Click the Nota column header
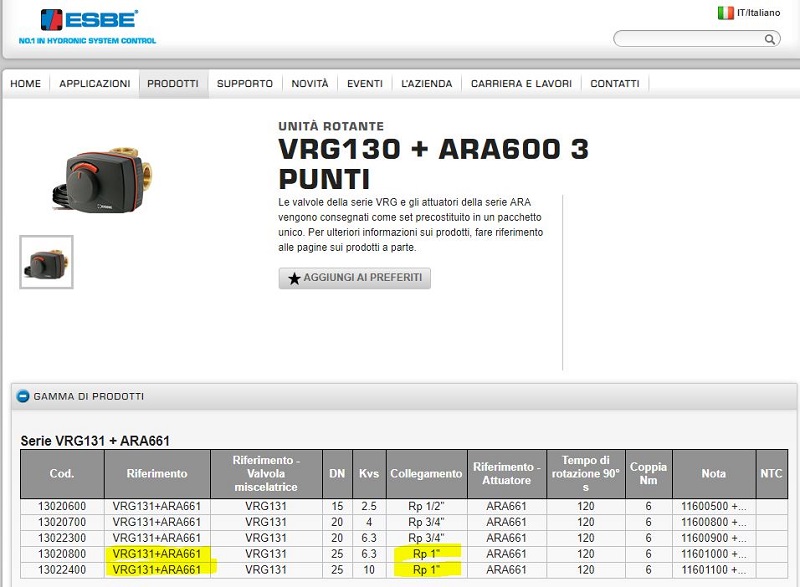Image resolution: width=800 pixels, height=587 pixels. [714, 474]
